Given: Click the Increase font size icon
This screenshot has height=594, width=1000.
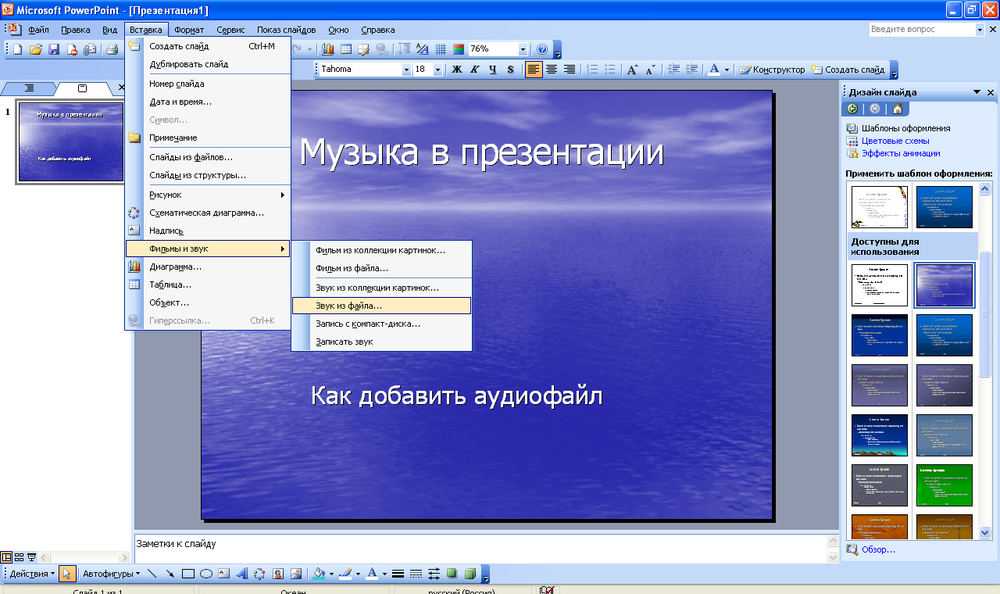Looking at the screenshot, I should 632,70.
